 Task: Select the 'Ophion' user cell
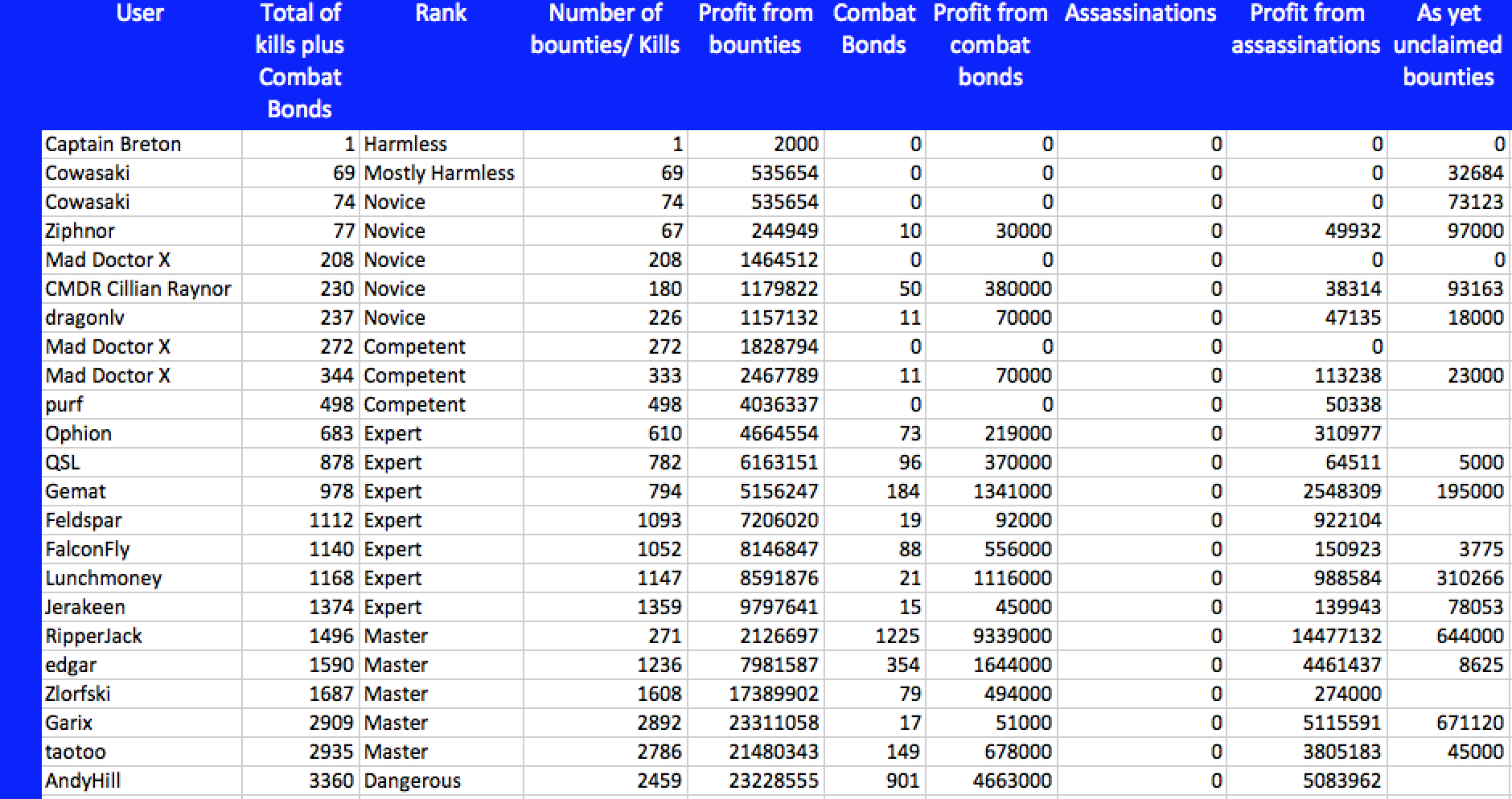(x=142, y=433)
